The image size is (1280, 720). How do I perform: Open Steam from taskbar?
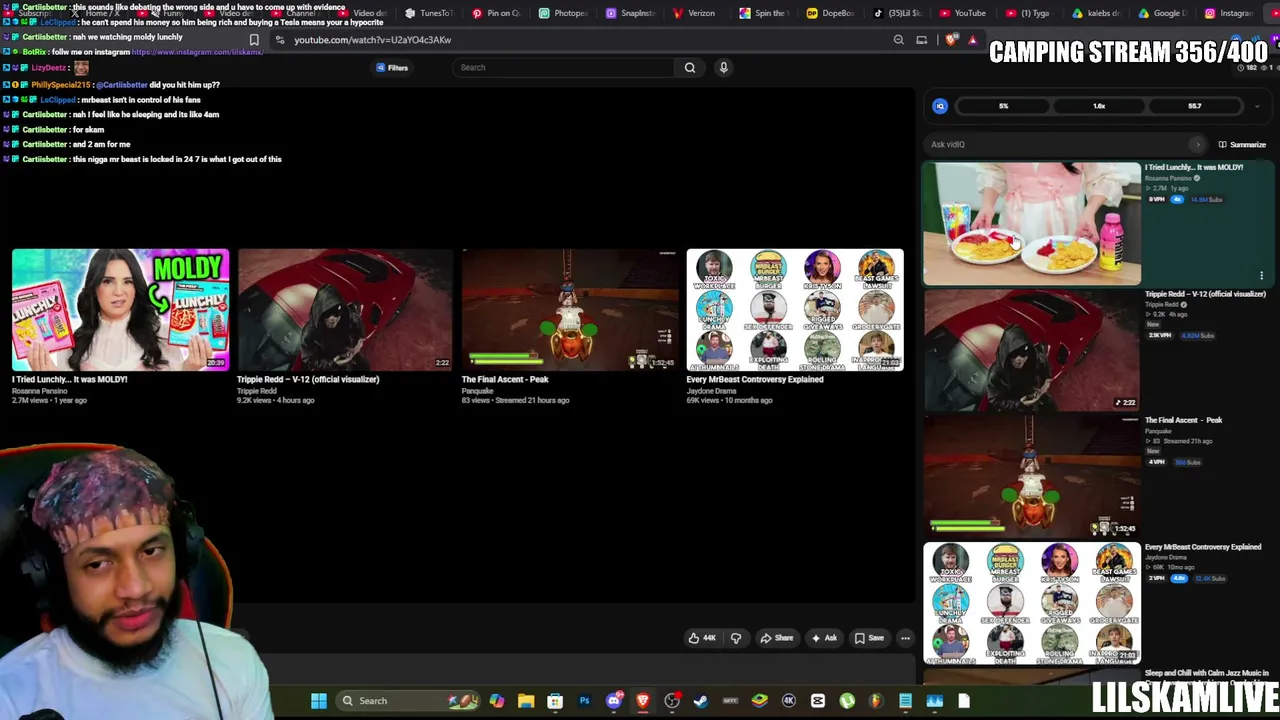701,701
